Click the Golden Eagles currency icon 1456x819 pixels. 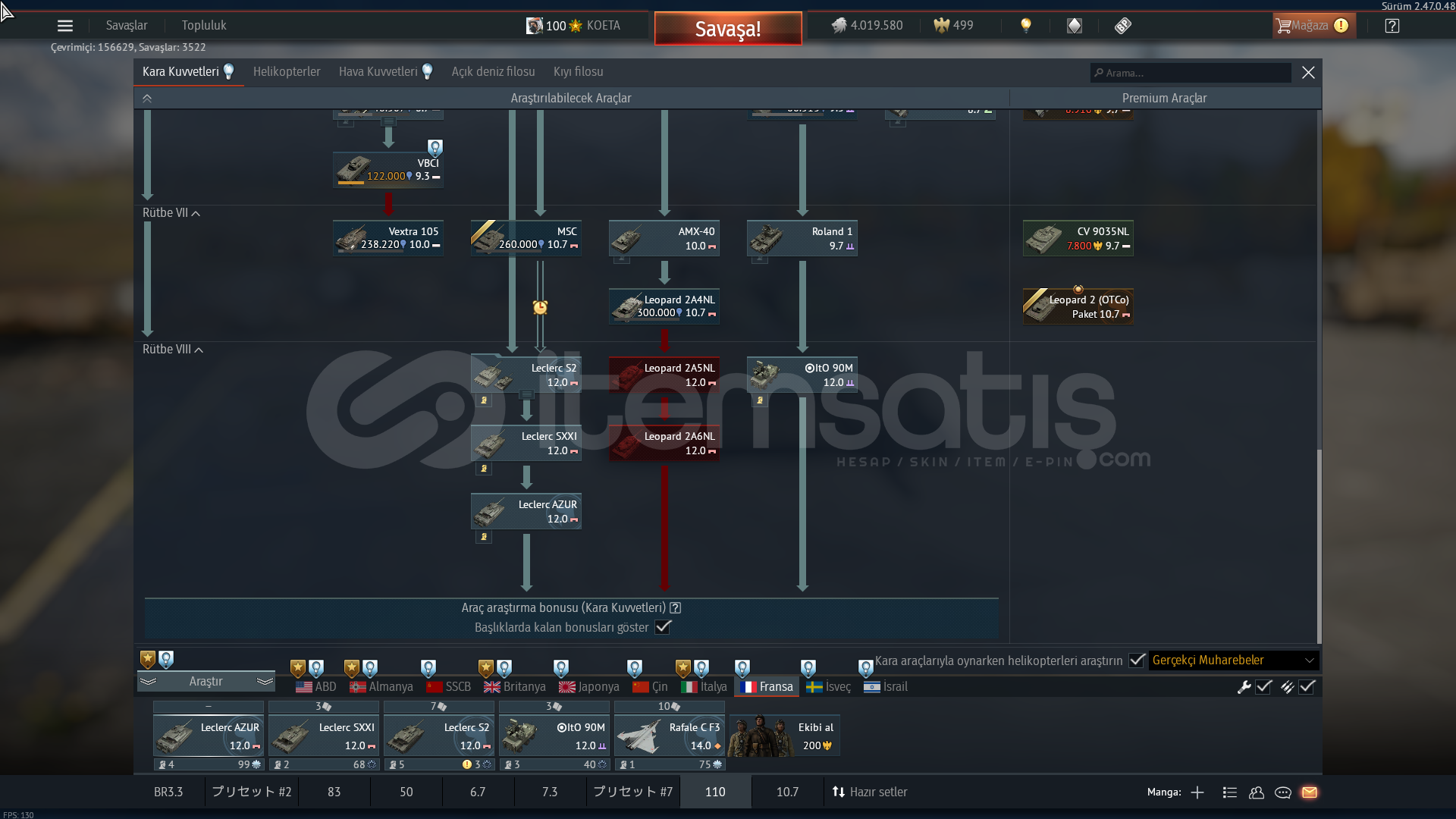click(941, 26)
